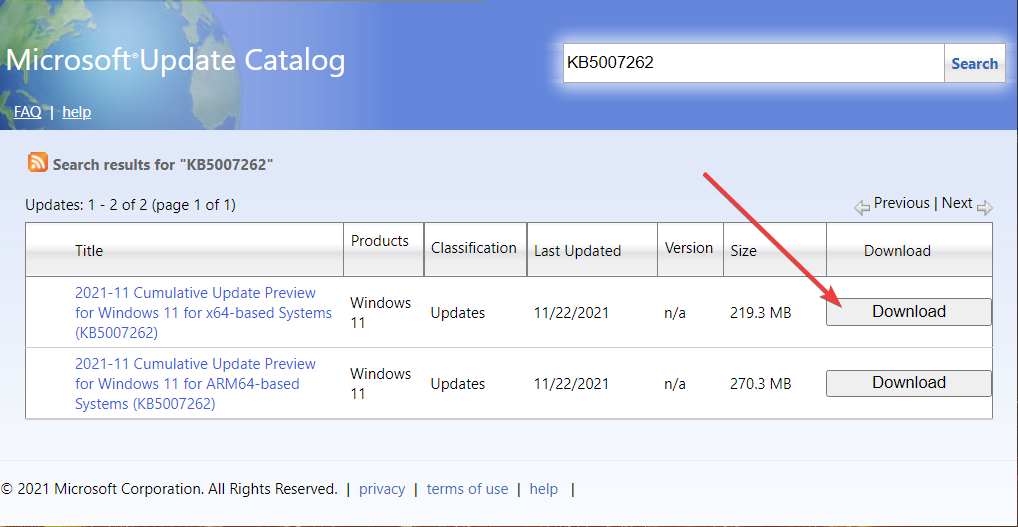Sort results by the Size column

point(743,251)
